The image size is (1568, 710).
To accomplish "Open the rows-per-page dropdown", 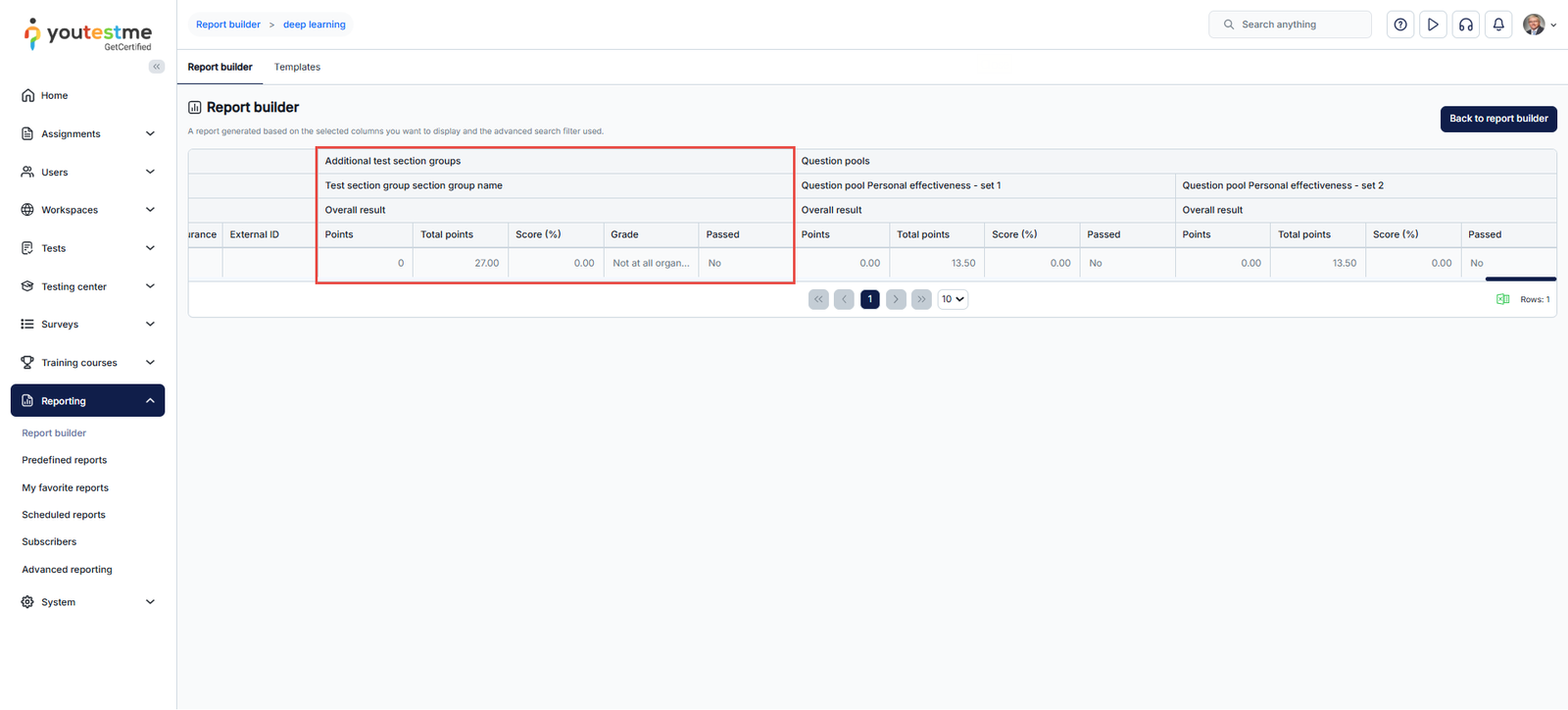I will click(x=953, y=299).
